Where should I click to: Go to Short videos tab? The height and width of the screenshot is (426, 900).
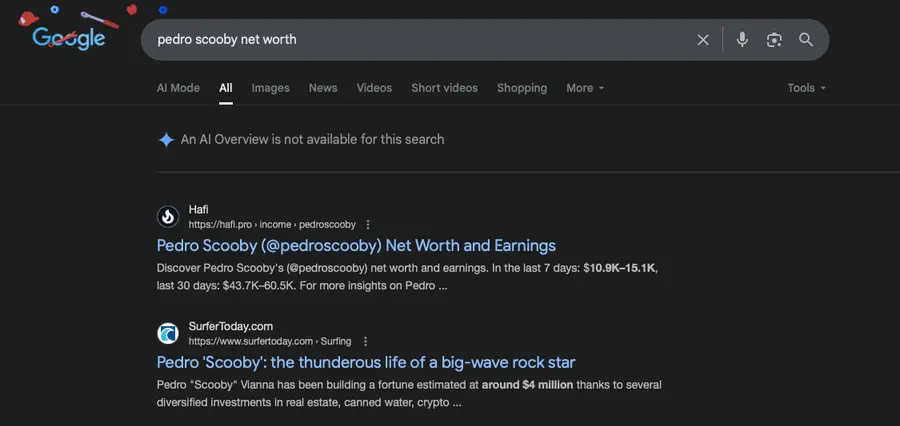pyautogui.click(x=444, y=88)
